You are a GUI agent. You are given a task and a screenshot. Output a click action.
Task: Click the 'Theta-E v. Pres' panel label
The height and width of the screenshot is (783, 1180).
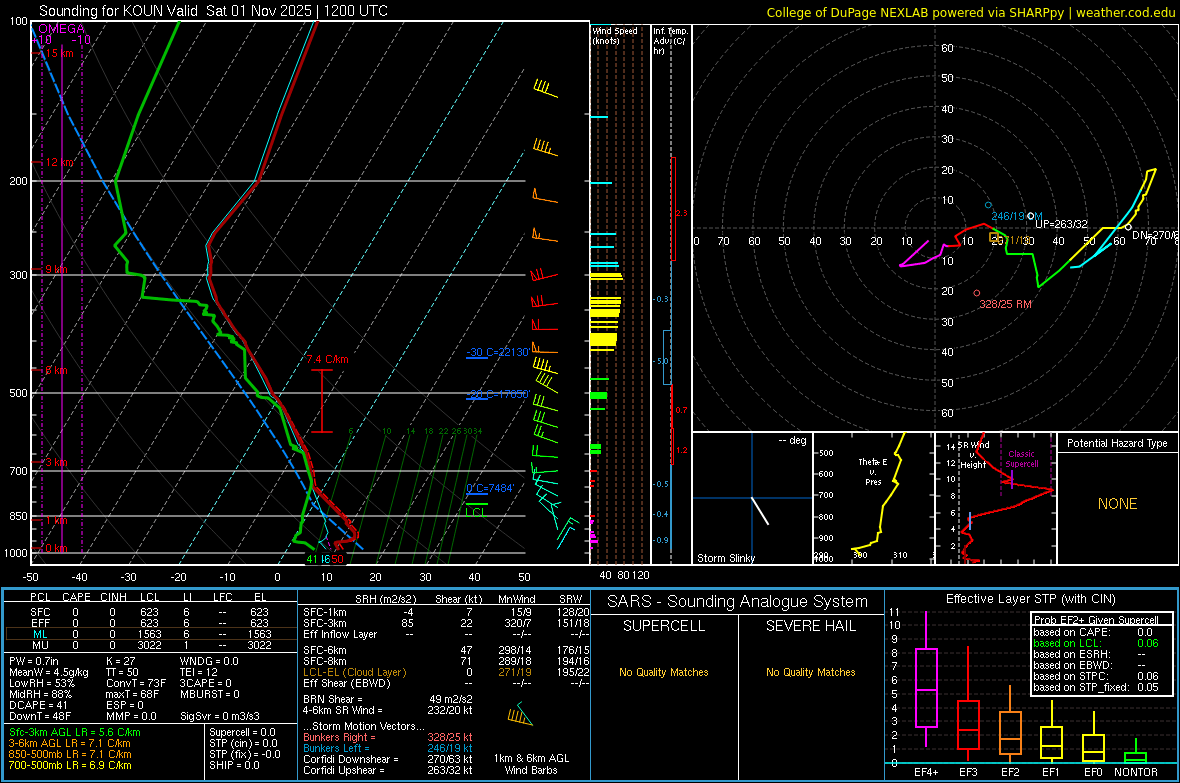click(x=873, y=471)
